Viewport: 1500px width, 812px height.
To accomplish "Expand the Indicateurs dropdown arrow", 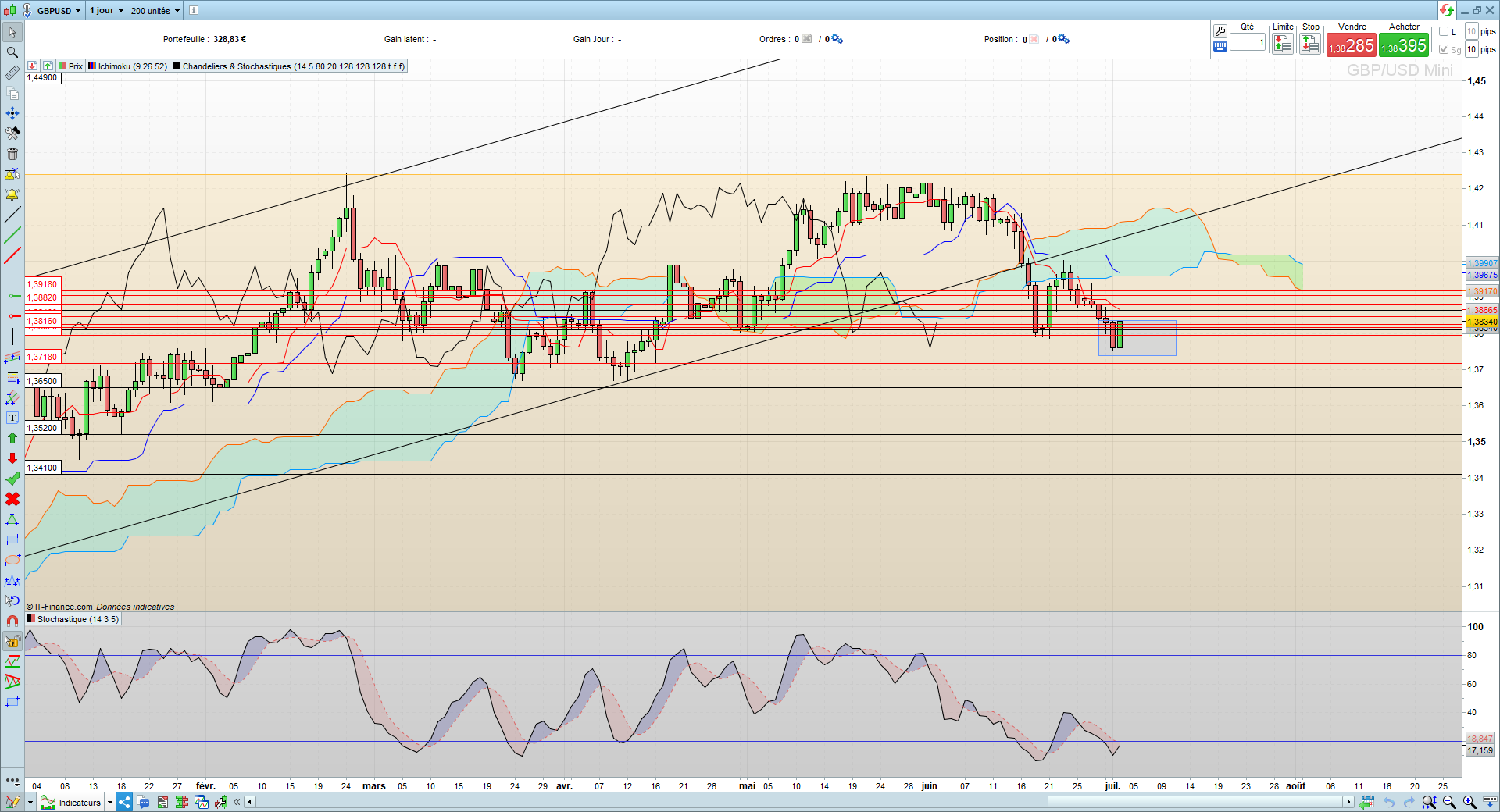I will tap(109, 802).
